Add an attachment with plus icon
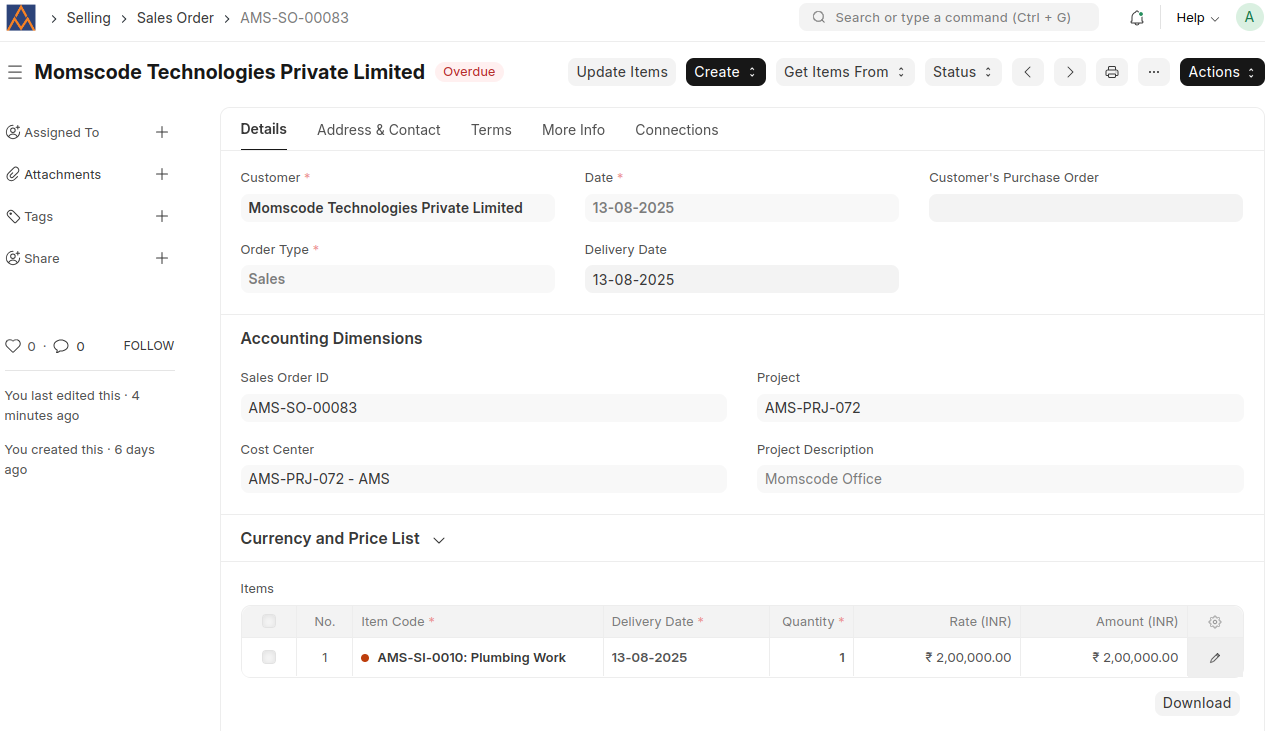The image size is (1265, 731). pos(162,174)
